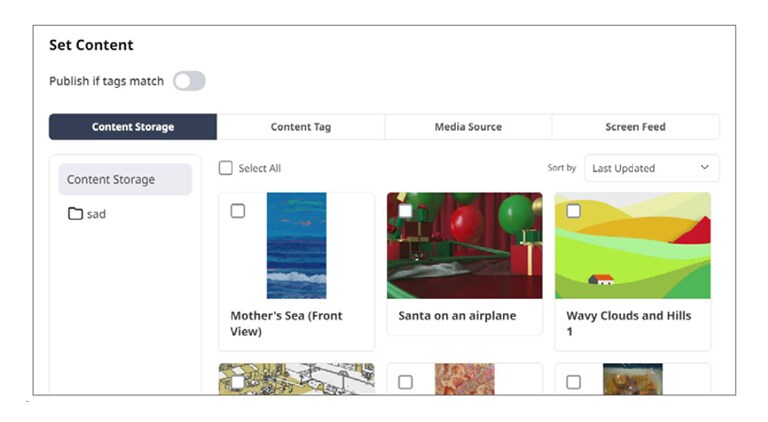Select the Media Source tab
Screen dimensions: 768x422
pyautogui.click(x=468, y=127)
